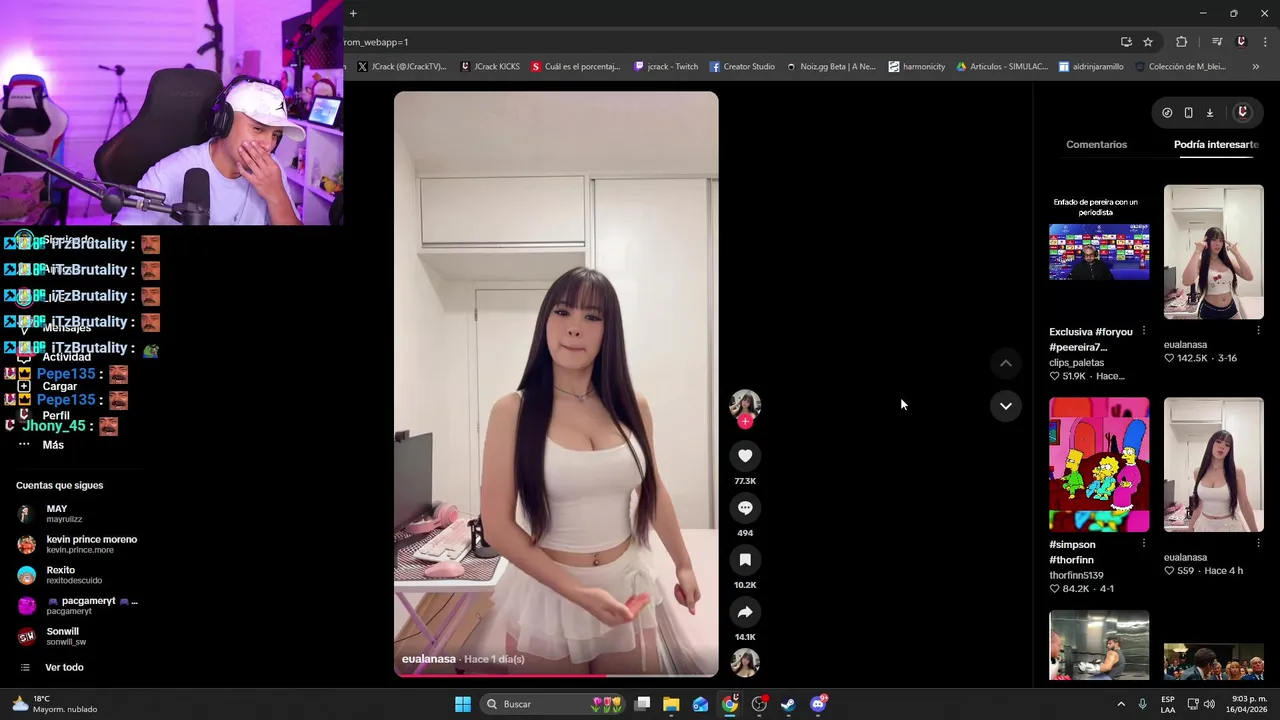This screenshot has width=1280, height=720.
Task: Go to the previous video with up chevron
Action: (1006, 363)
